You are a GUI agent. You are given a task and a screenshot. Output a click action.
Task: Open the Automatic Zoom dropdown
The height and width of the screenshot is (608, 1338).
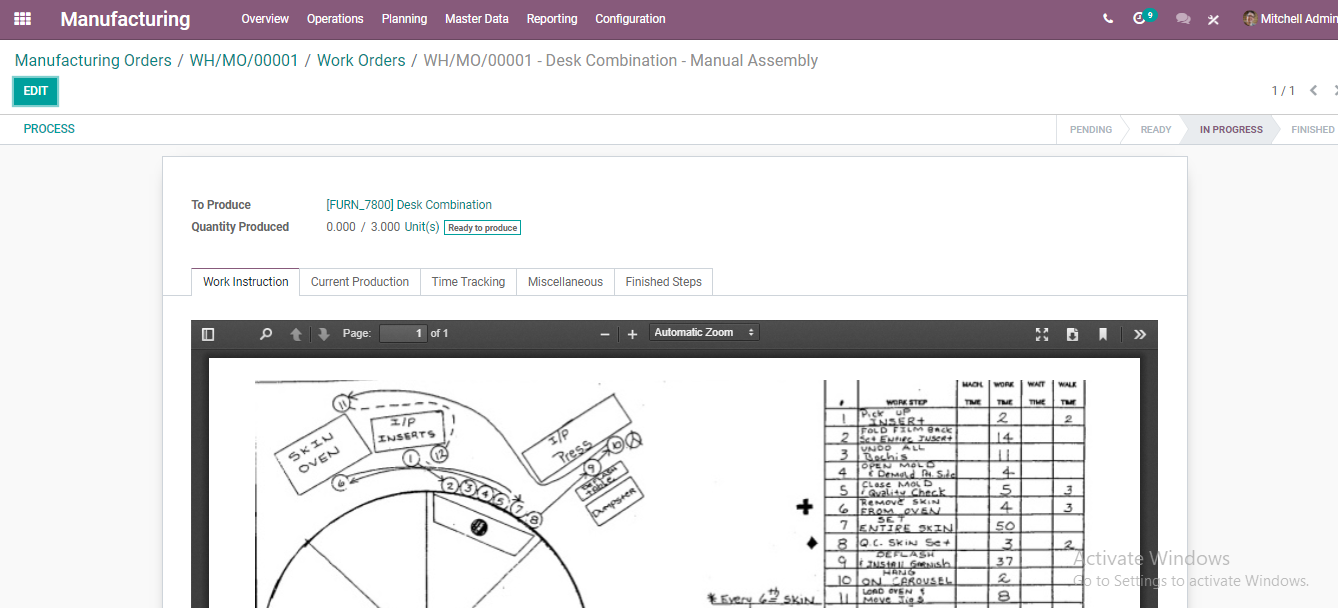(704, 333)
